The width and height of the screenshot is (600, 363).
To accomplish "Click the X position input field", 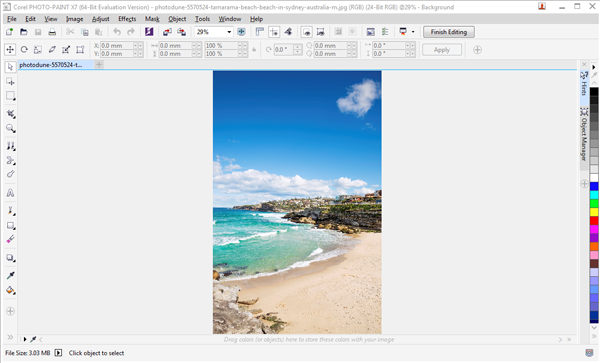I will 117,46.
